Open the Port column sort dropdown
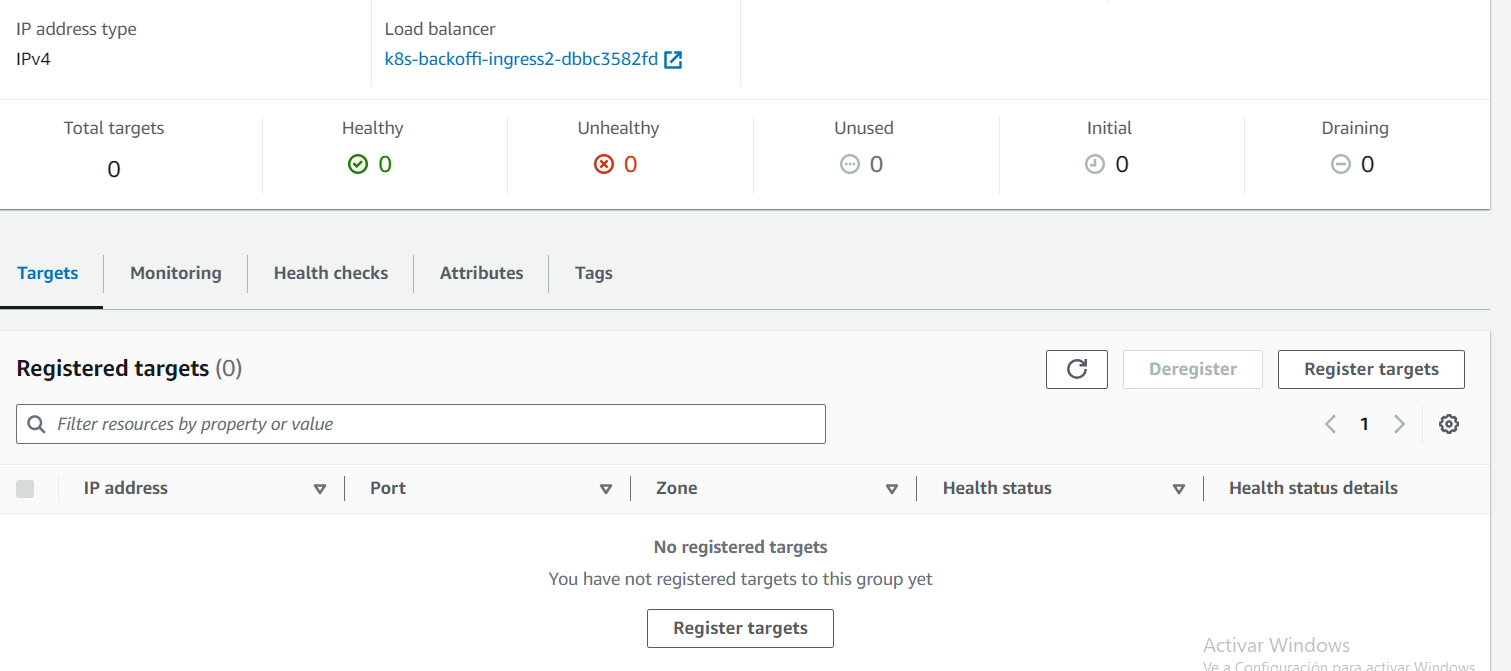 [x=606, y=488]
